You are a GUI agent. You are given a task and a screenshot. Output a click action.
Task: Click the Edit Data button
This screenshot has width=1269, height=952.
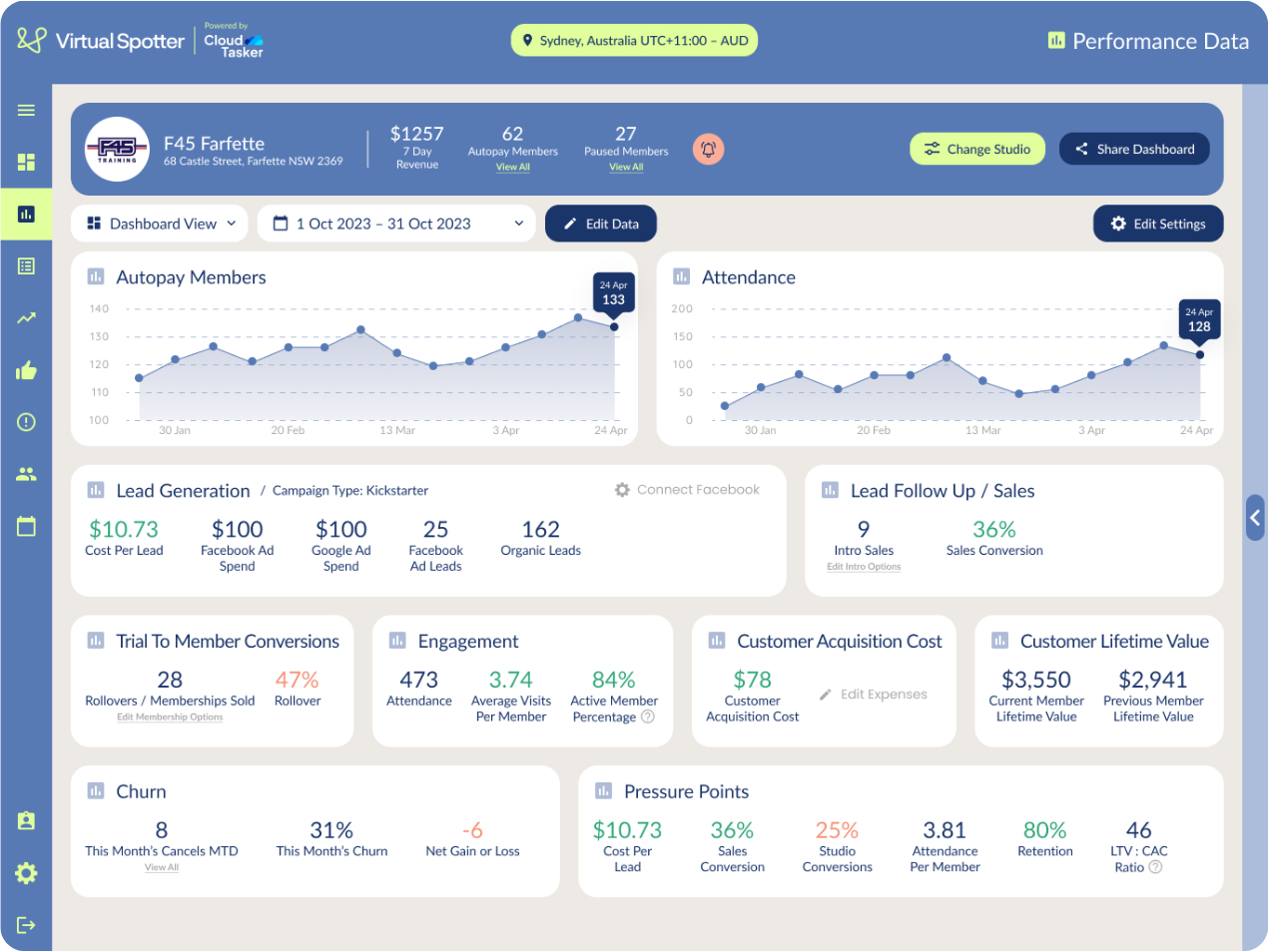coord(600,224)
